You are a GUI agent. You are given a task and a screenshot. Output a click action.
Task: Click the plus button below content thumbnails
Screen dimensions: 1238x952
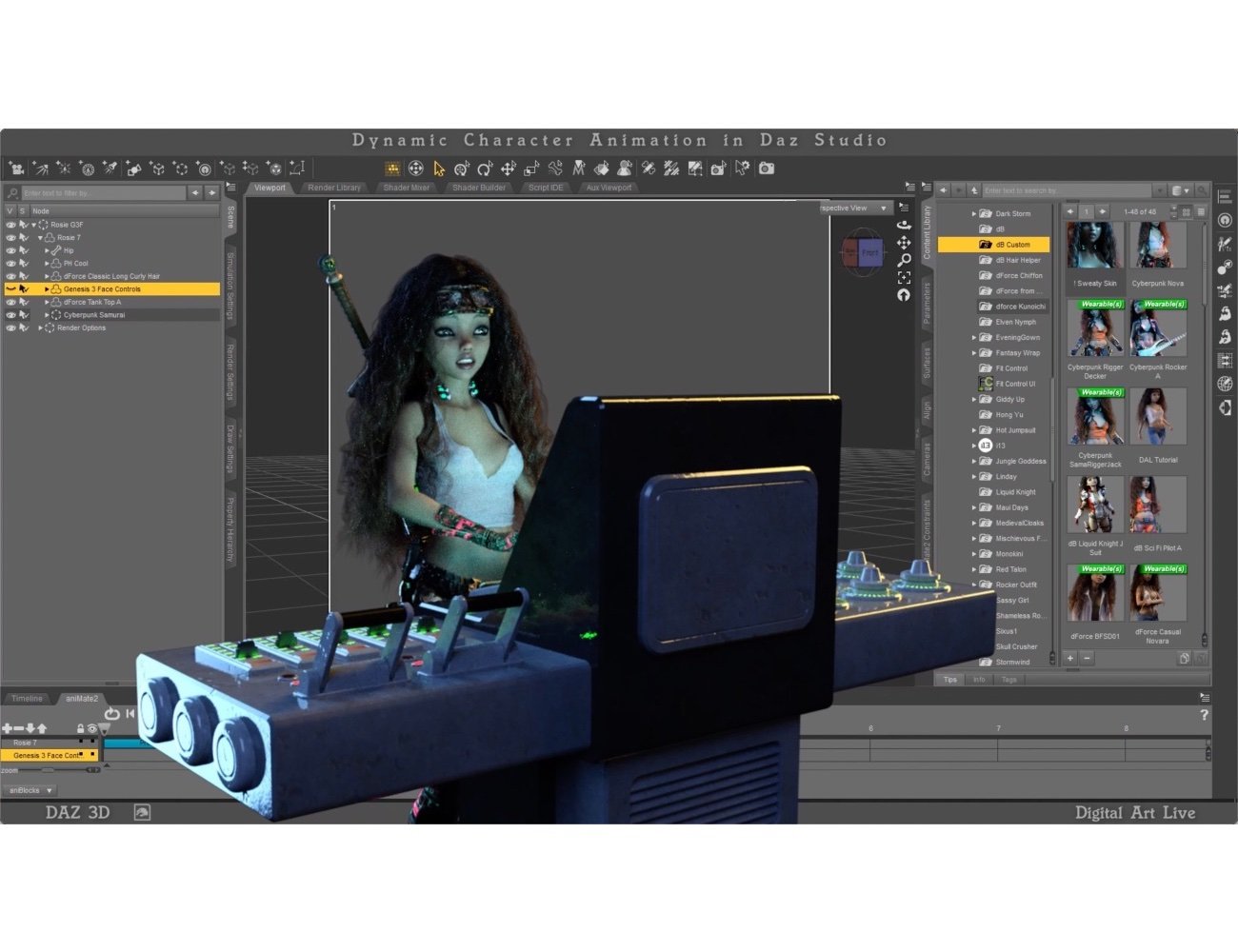1069,658
